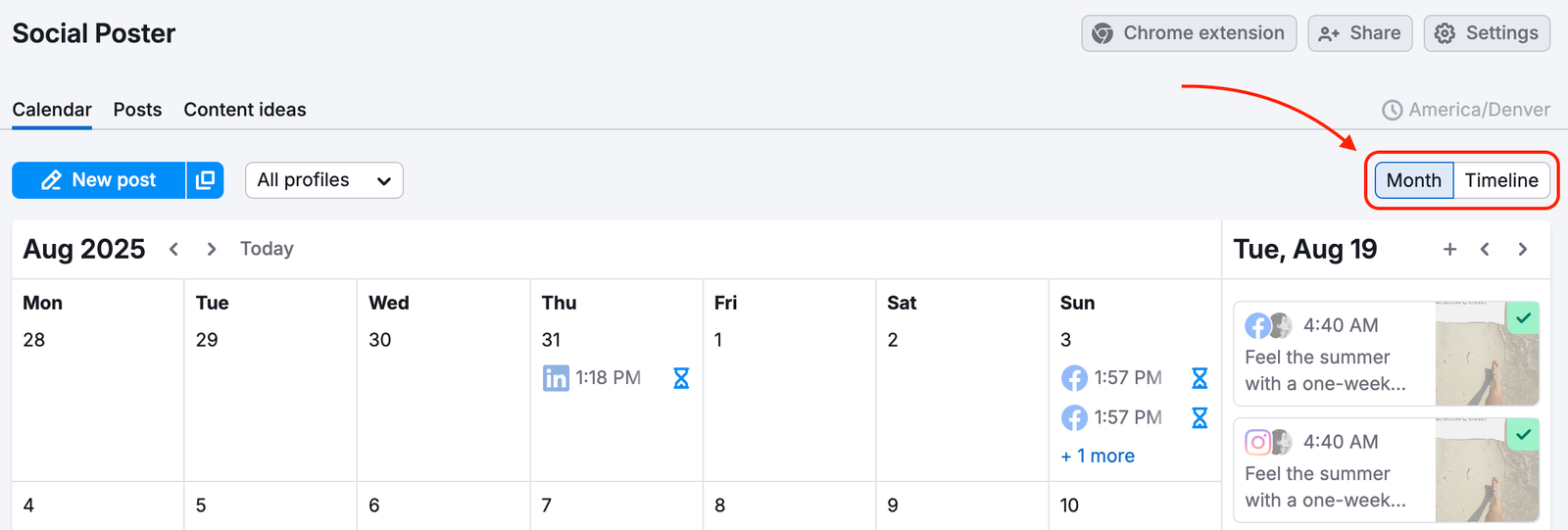The height and width of the screenshot is (530, 1568).
Task: Open the Instagram 4:40 AM post thumbnail
Action: coord(1487,471)
